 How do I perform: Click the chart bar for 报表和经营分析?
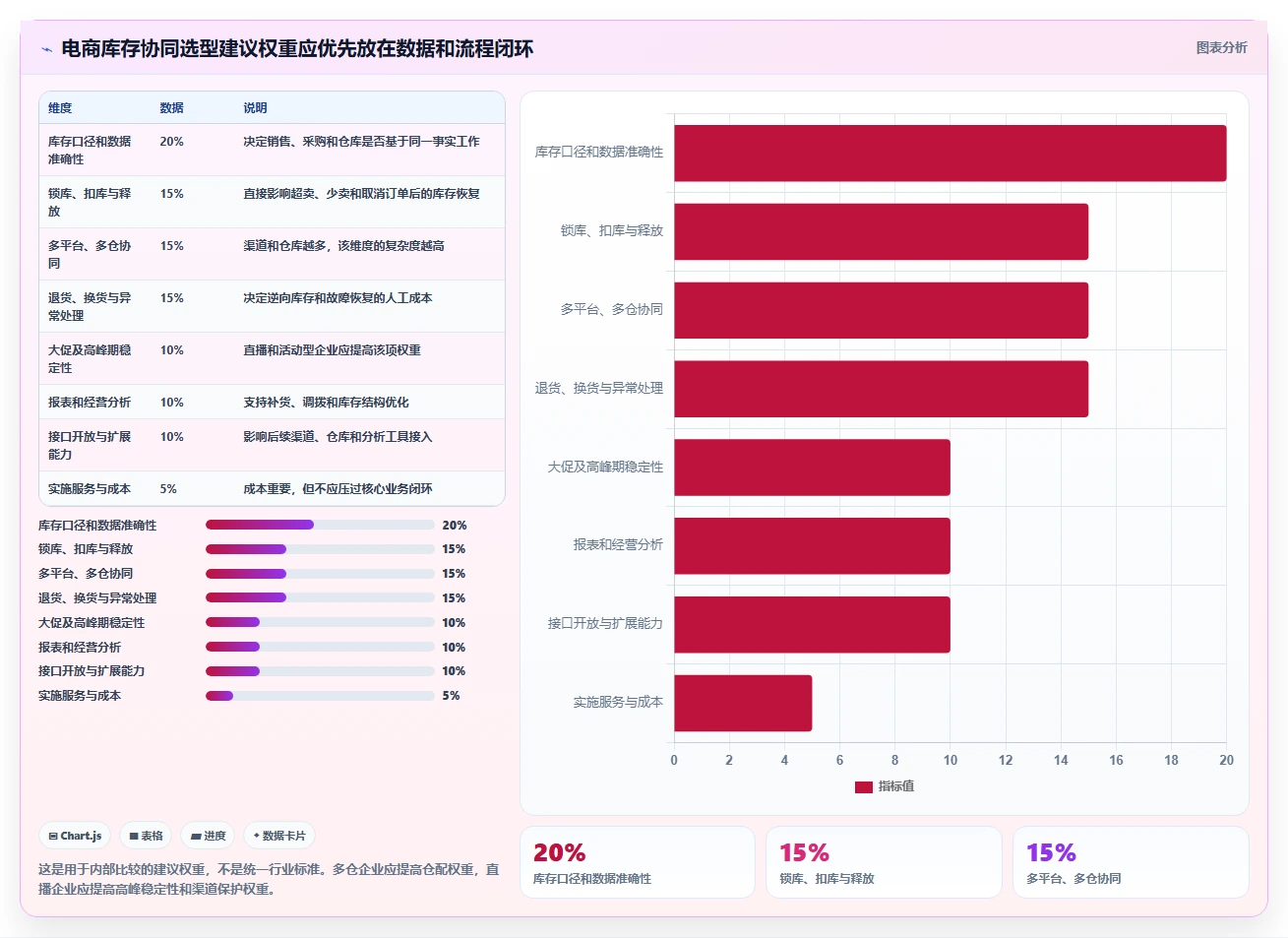coord(812,545)
